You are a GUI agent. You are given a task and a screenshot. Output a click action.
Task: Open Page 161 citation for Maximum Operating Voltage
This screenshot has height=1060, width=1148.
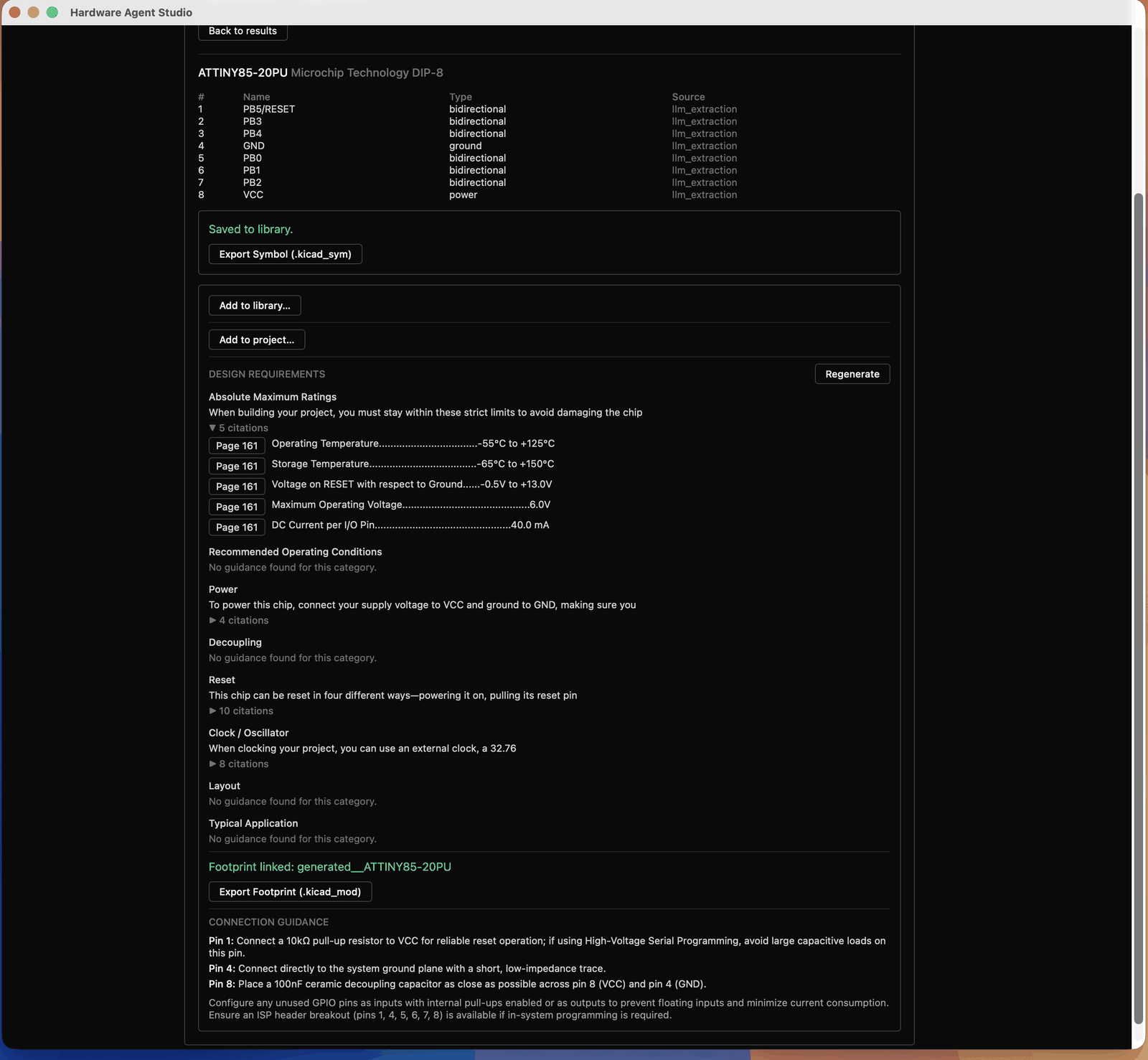pos(237,507)
